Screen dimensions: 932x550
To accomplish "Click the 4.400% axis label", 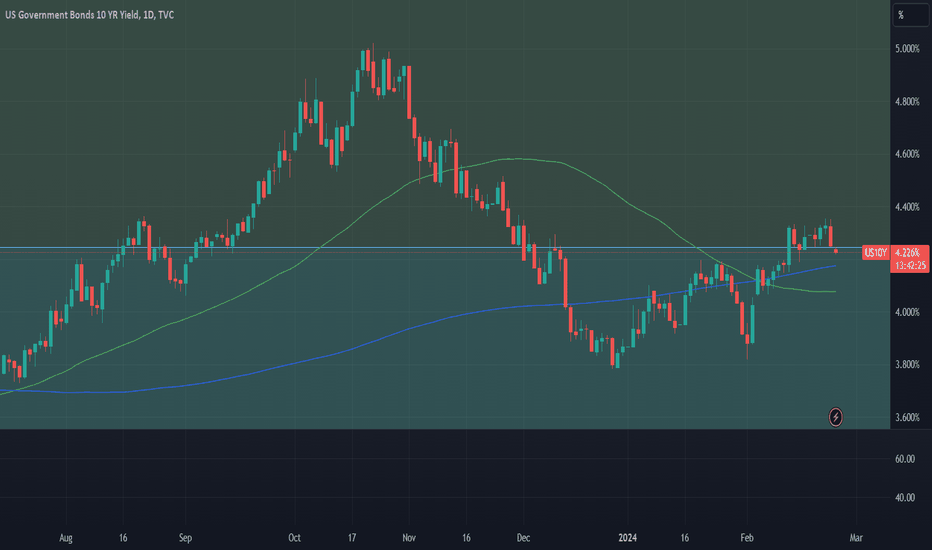I will [907, 207].
